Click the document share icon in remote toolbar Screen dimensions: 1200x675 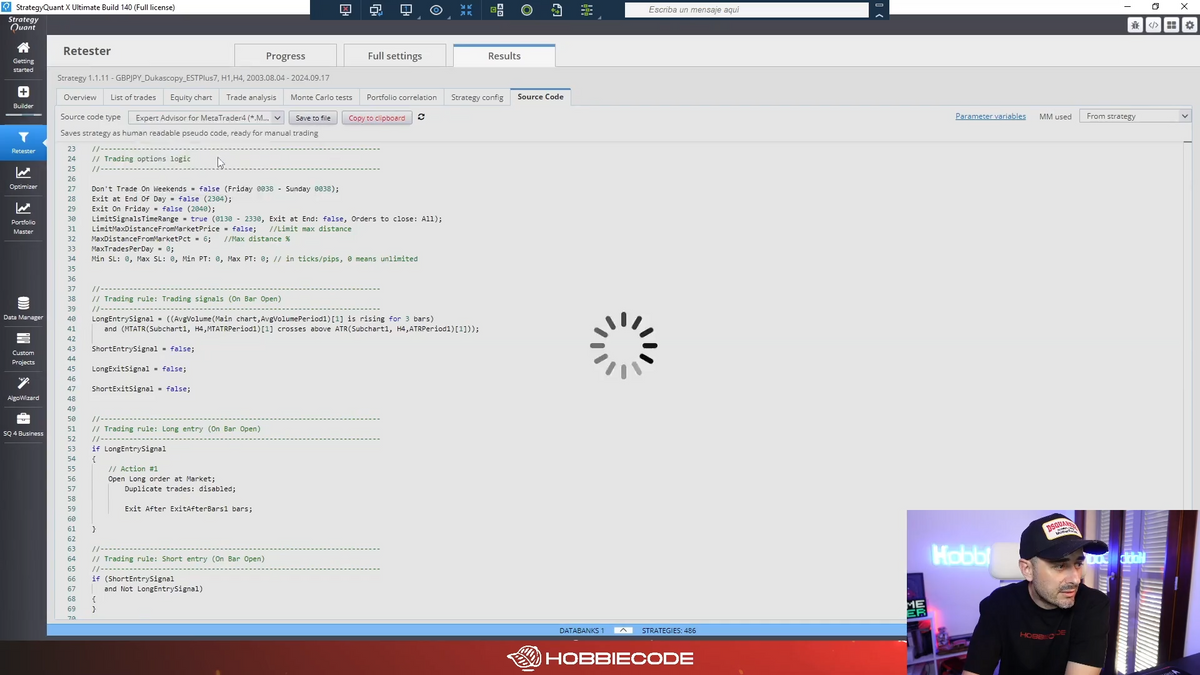pyautogui.click(x=557, y=10)
